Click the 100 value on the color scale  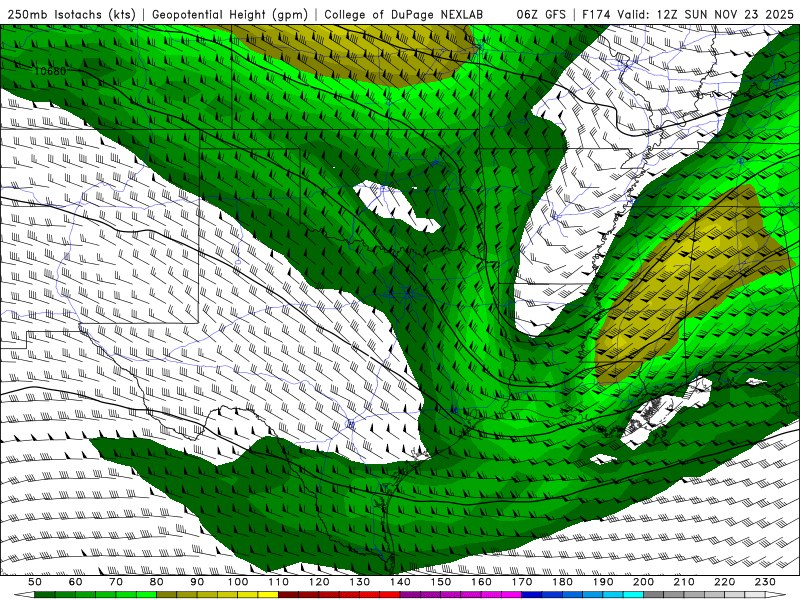238,582
